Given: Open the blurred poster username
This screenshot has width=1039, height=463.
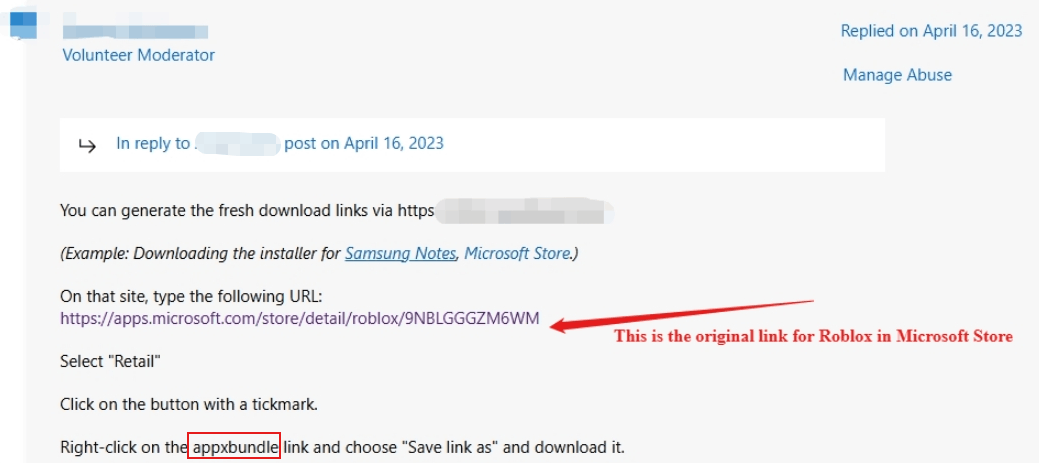Looking at the screenshot, I should [x=136, y=31].
